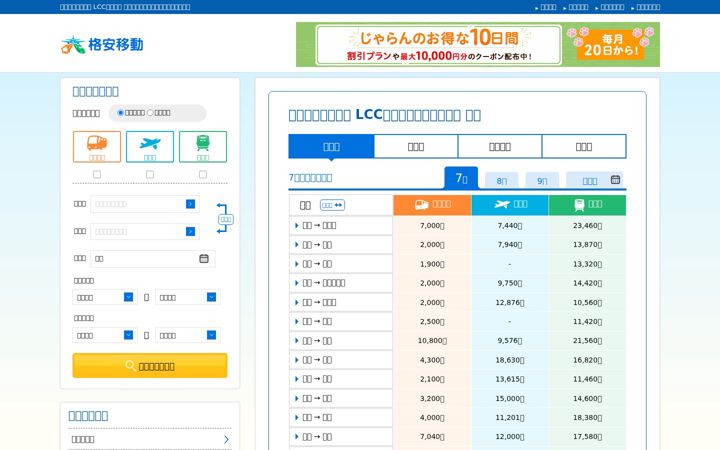Open the first departure time dropdown
The image size is (720, 450).
pyautogui.click(x=105, y=298)
